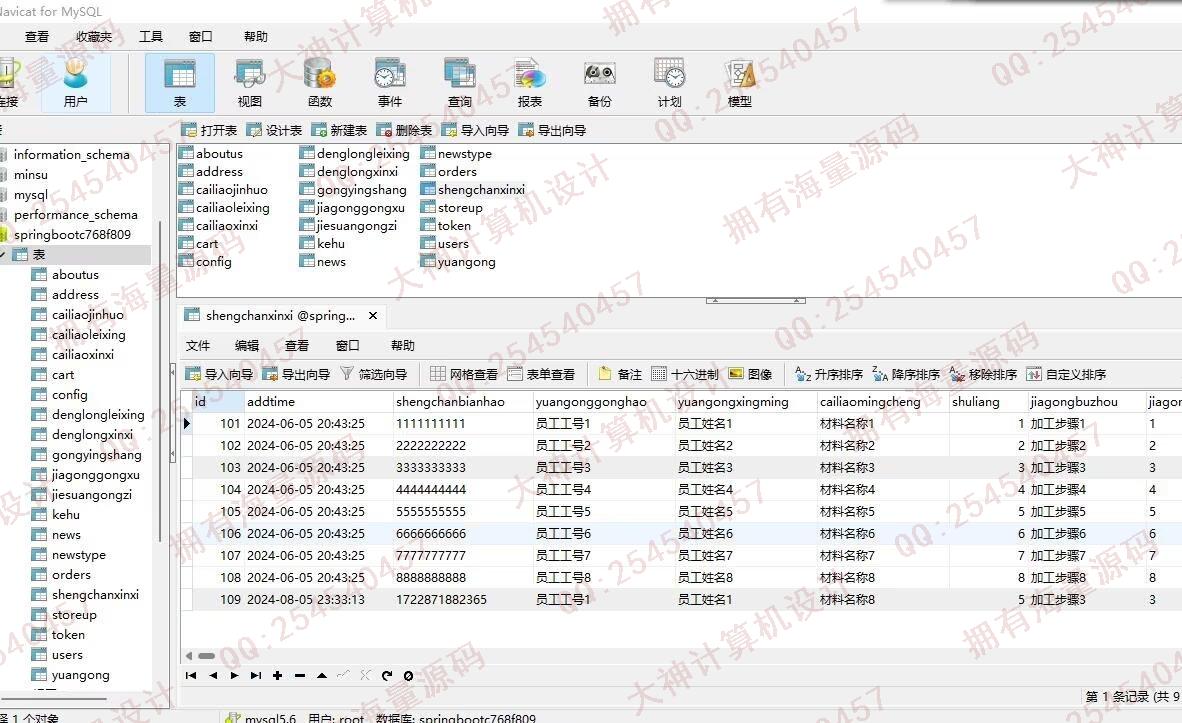
Task: Click 设计表 (Design Table) button
Action: 274,130
